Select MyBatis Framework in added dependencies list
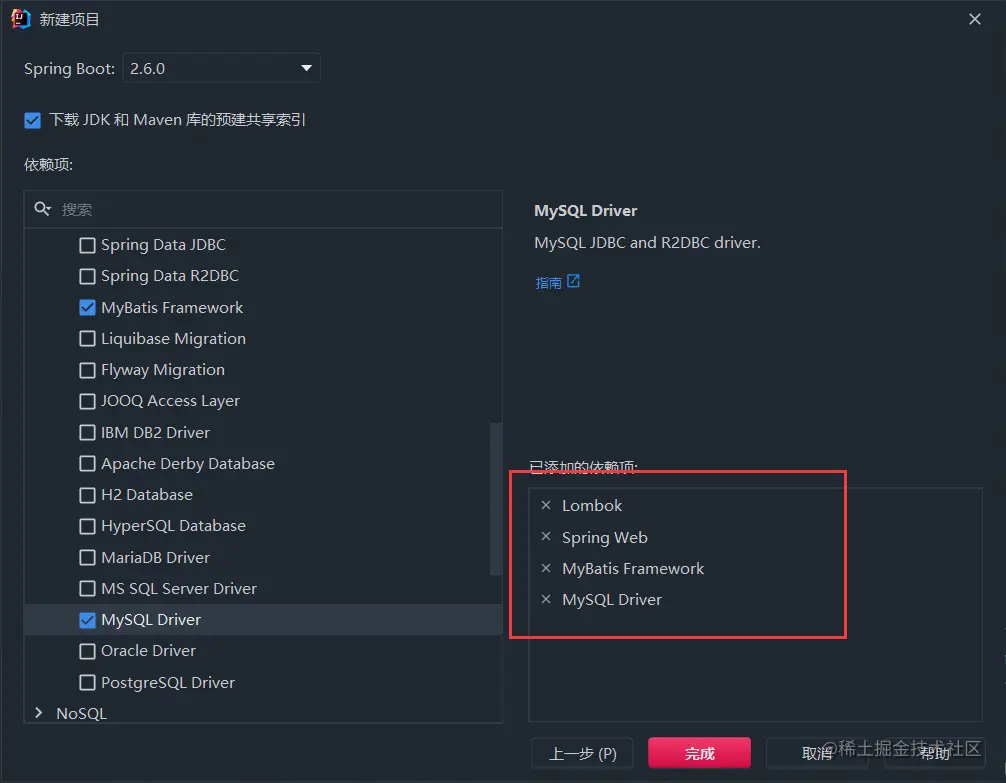 [x=633, y=568]
